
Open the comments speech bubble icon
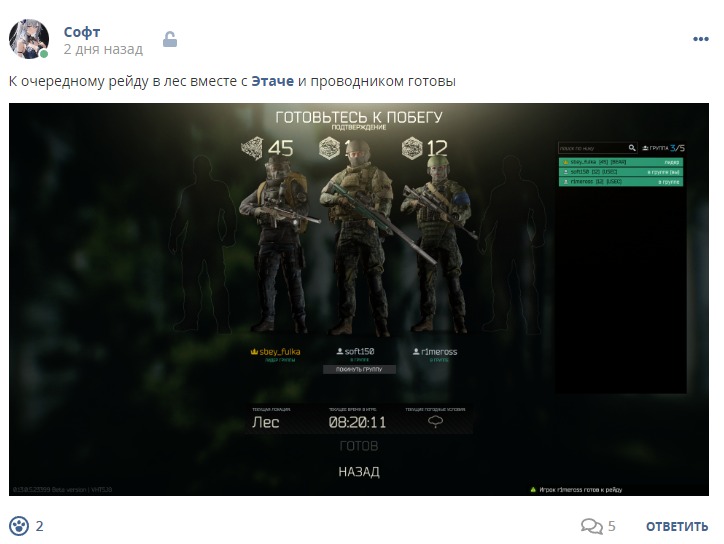[591, 526]
